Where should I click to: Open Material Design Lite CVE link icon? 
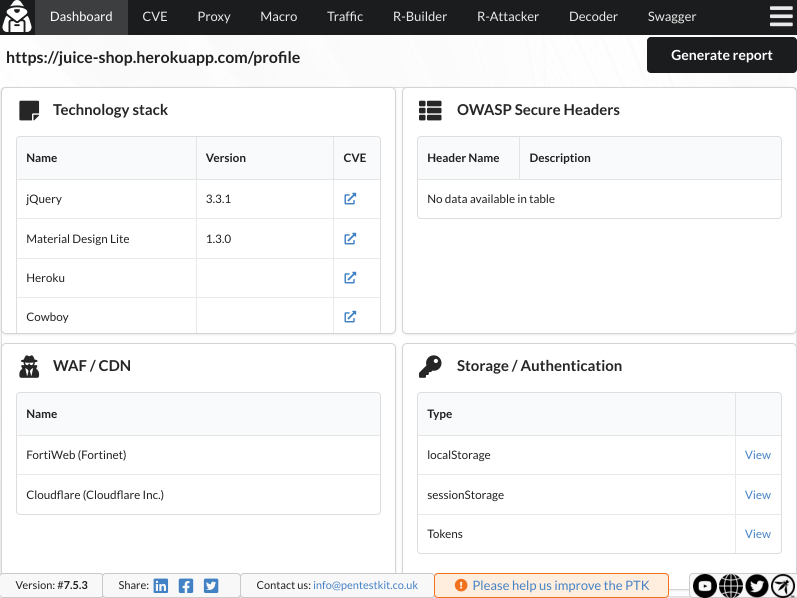pos(350,238)
